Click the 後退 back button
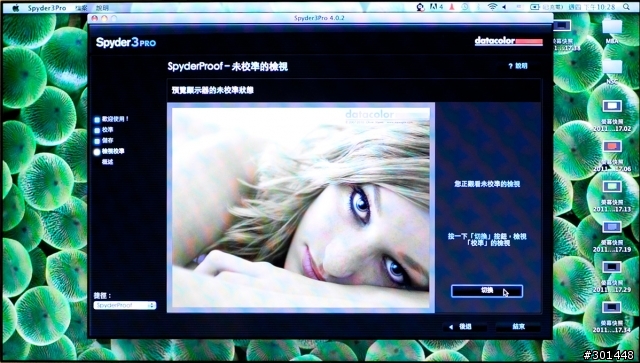This screenshot has height=363, width=640. [465, 327]
